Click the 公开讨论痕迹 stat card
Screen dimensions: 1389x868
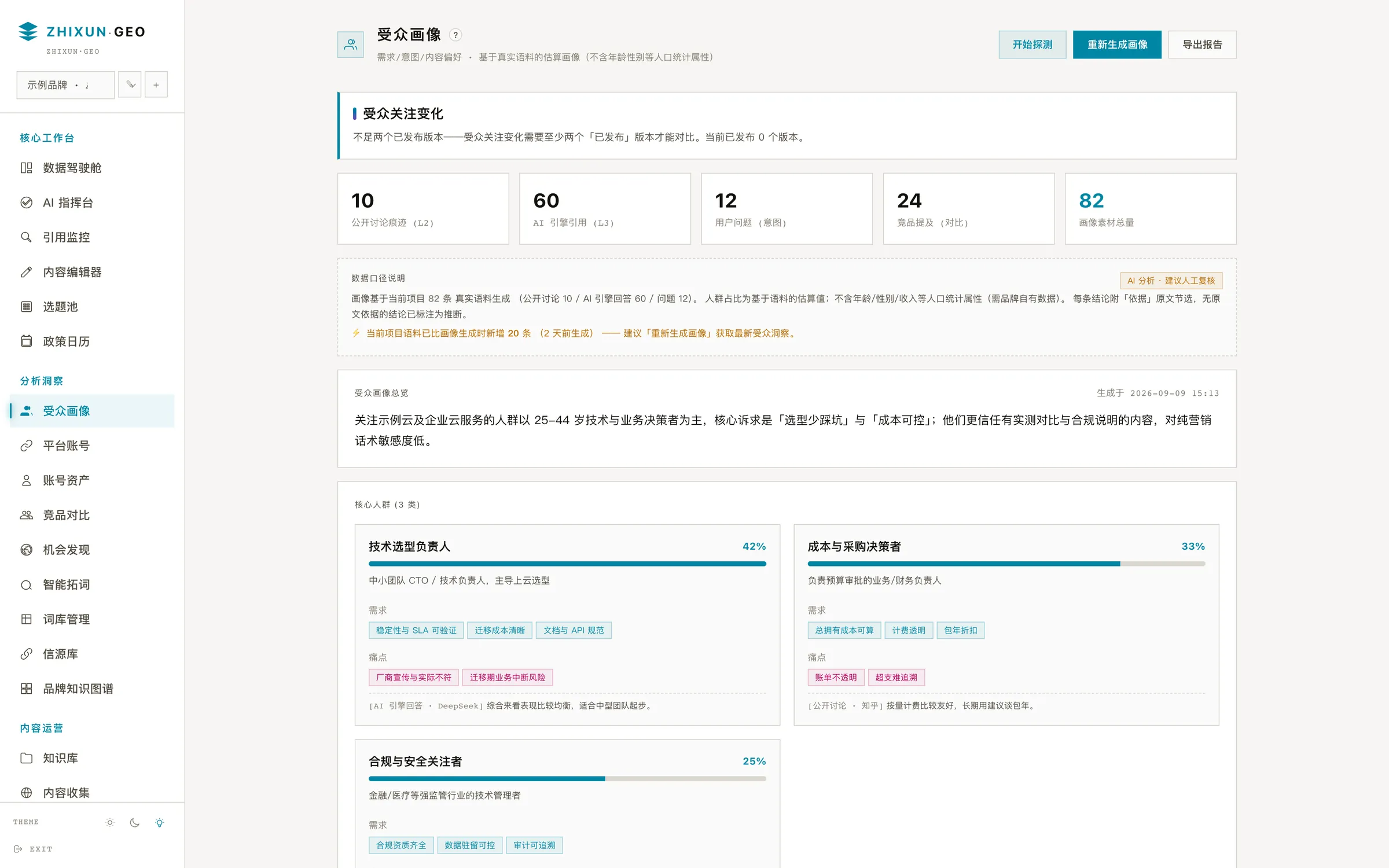coord(423,208)
